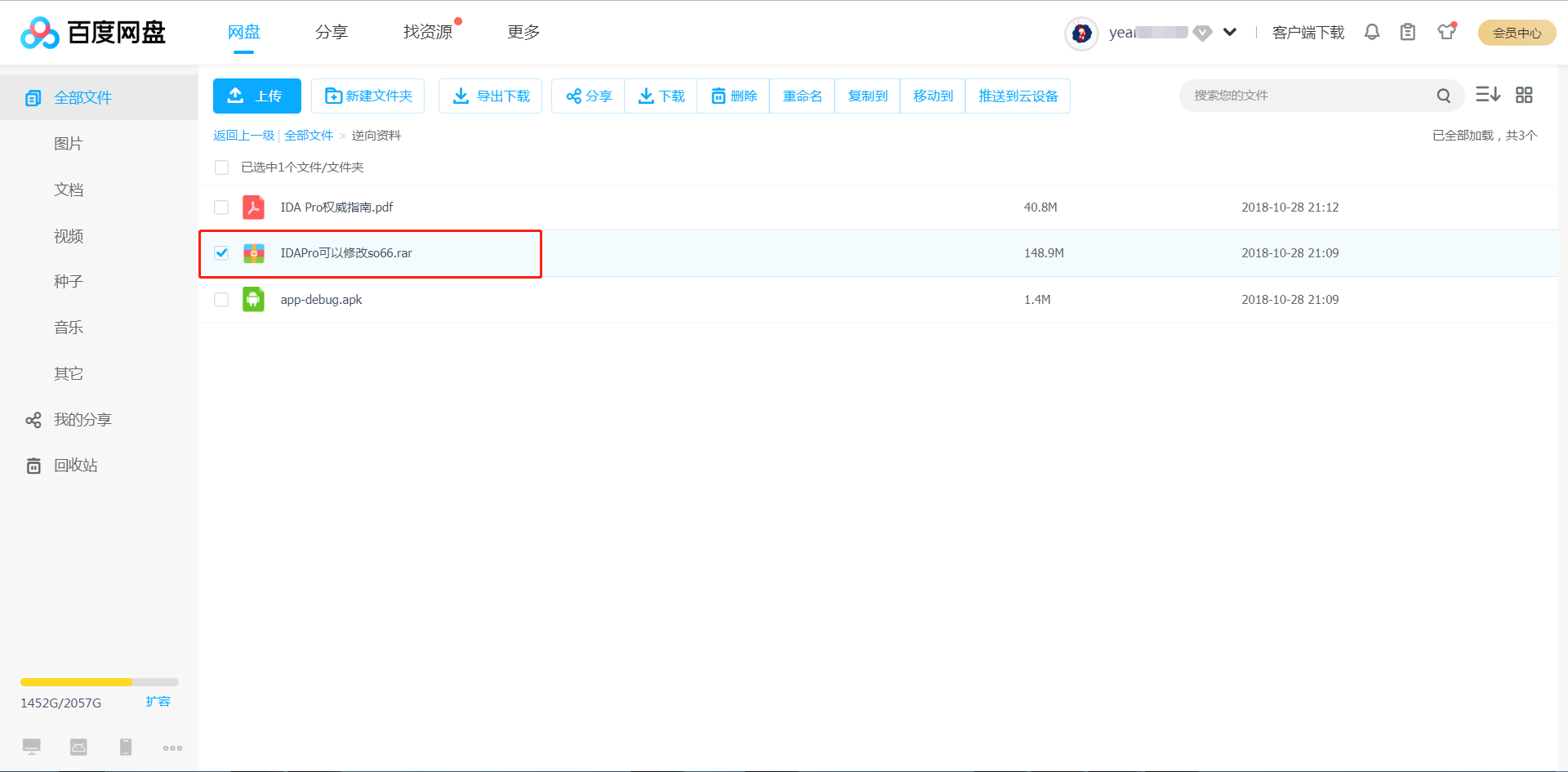Click the membership diamond badge icon
Viewport: 1568px width, 772px height.
1202,33
